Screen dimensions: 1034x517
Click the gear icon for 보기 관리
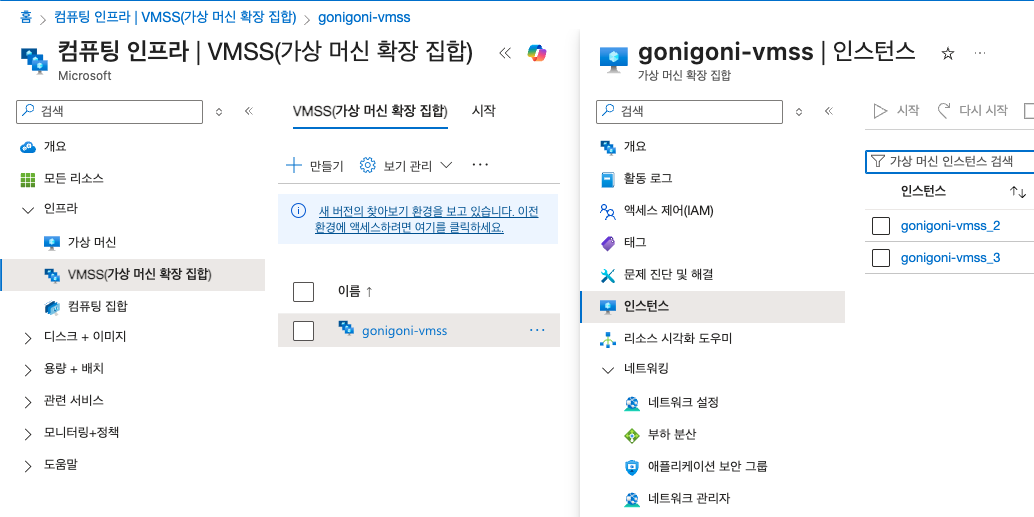click(x=367, y=165)
